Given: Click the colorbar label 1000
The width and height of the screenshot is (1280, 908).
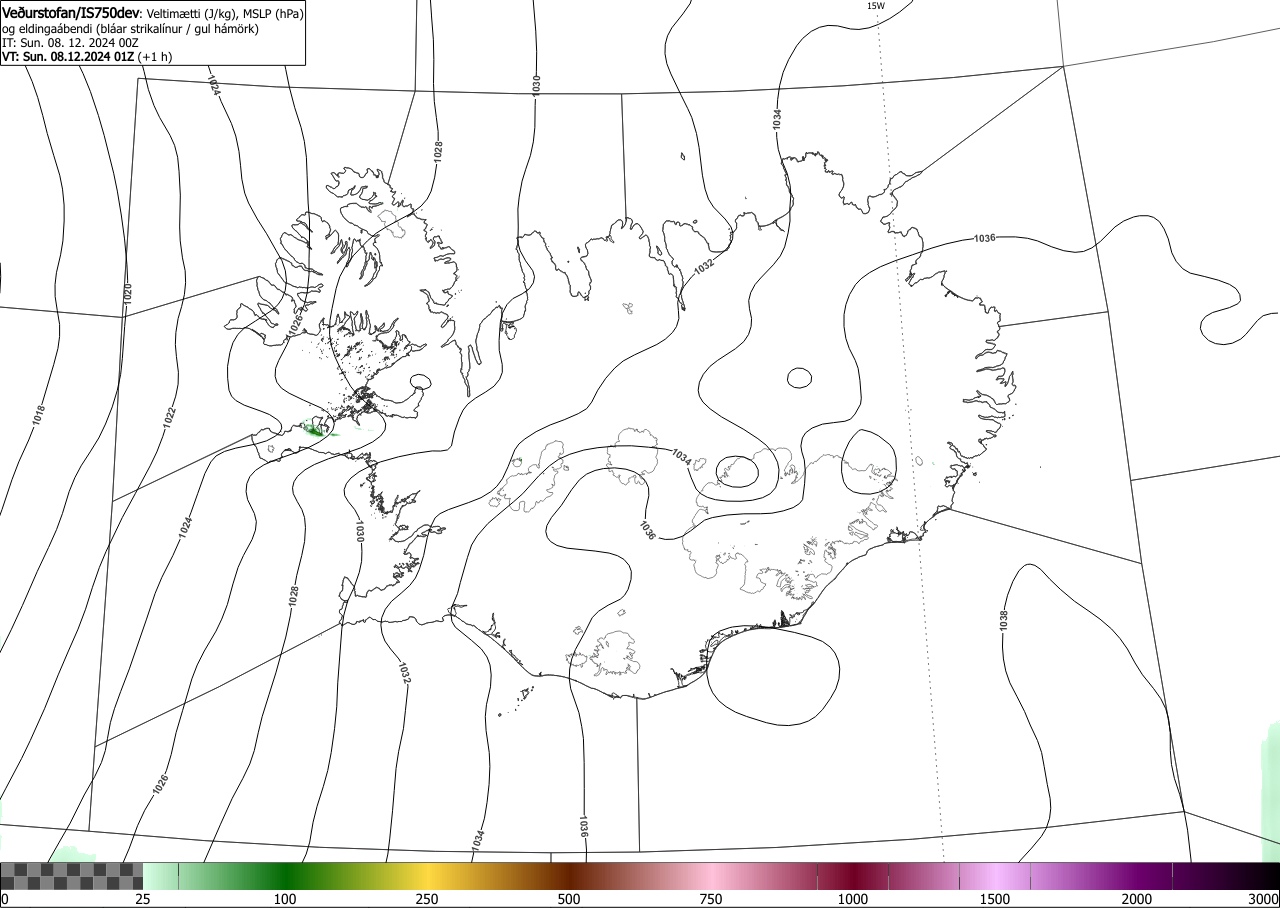Looking at the screenshot, I should 853,899.
